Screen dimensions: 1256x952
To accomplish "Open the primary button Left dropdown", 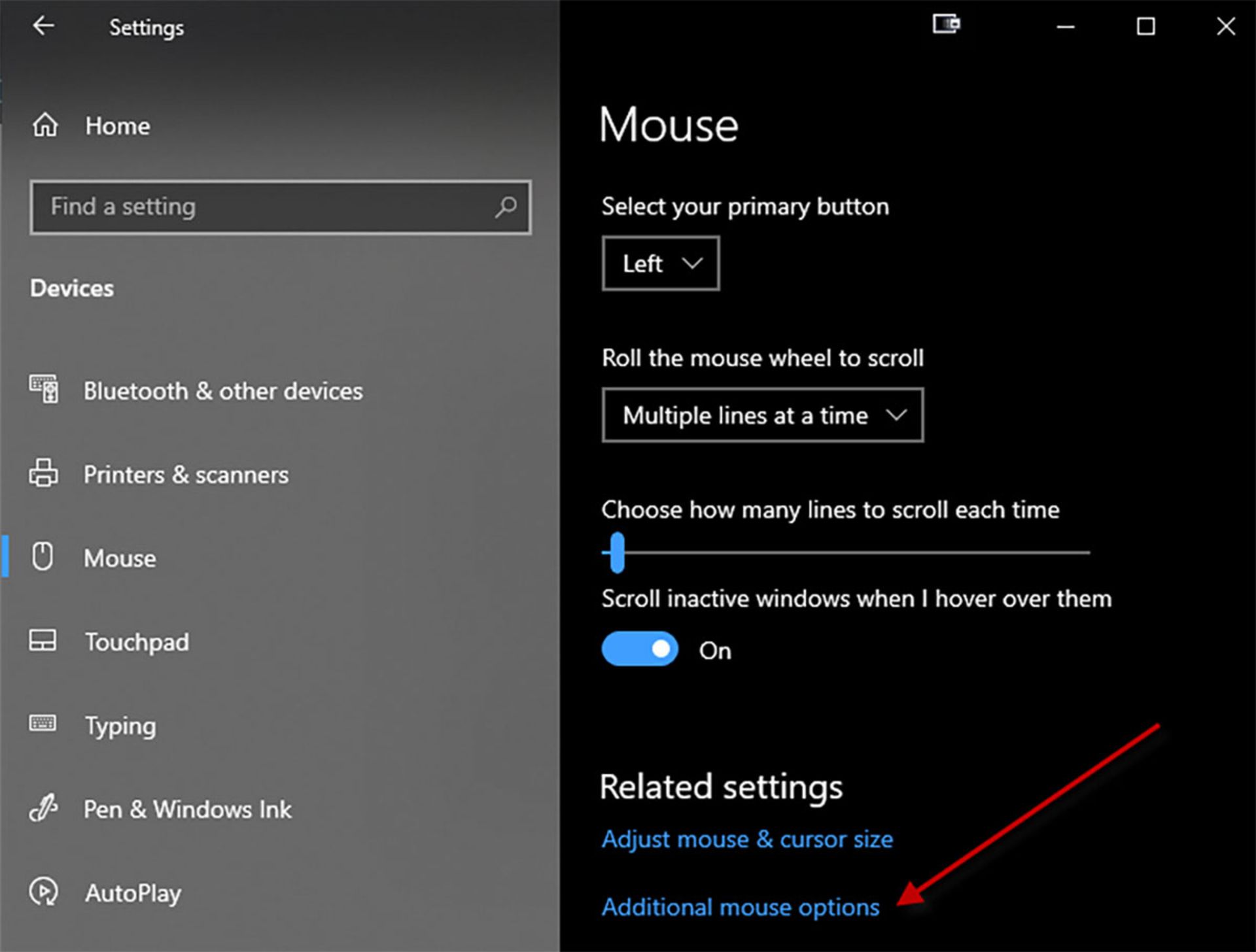I will 660,263.
